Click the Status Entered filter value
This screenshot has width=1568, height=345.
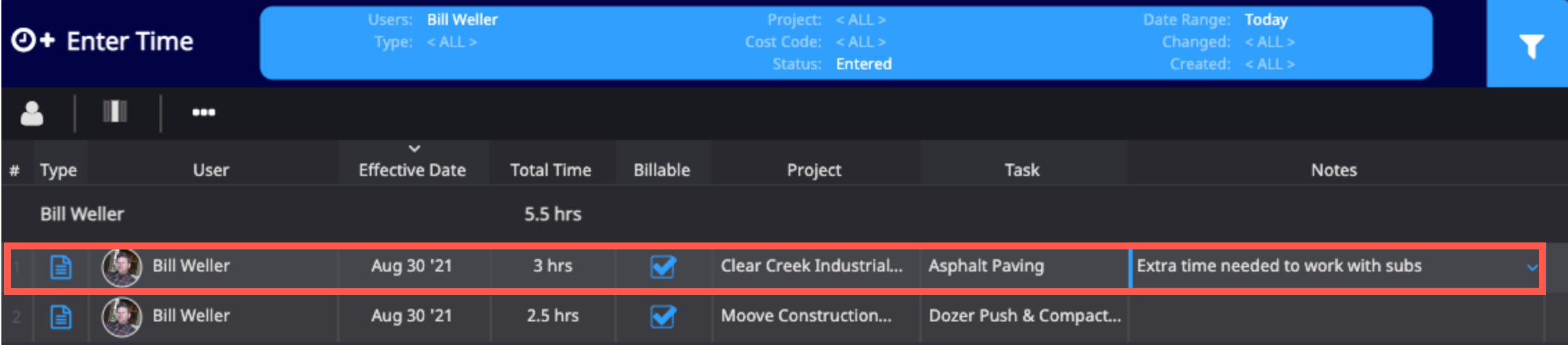point(864,64)
